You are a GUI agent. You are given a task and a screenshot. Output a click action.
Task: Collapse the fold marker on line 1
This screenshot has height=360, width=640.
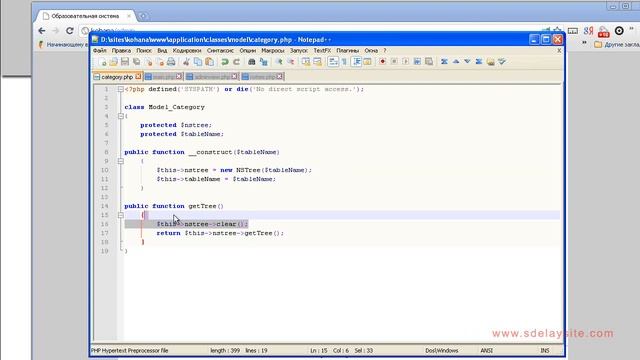click(121, 89)
